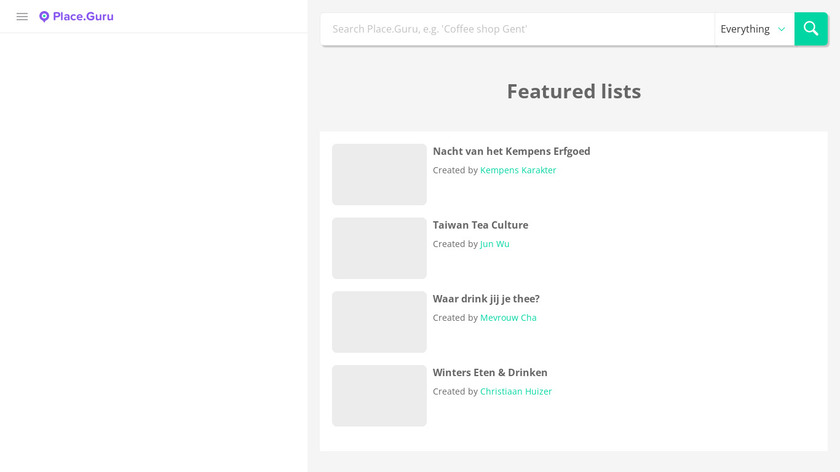Focus the Search Place.Guru input field

click(517, 29)
